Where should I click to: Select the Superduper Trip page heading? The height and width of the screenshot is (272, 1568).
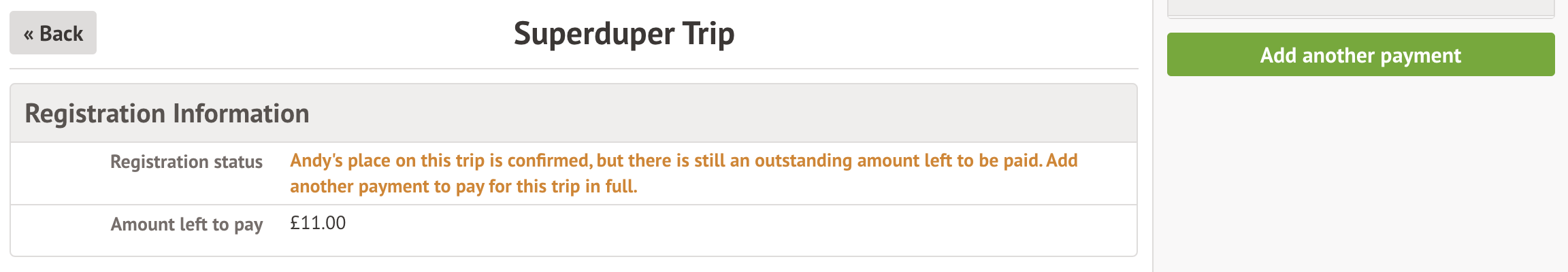[x=623, y=33]
